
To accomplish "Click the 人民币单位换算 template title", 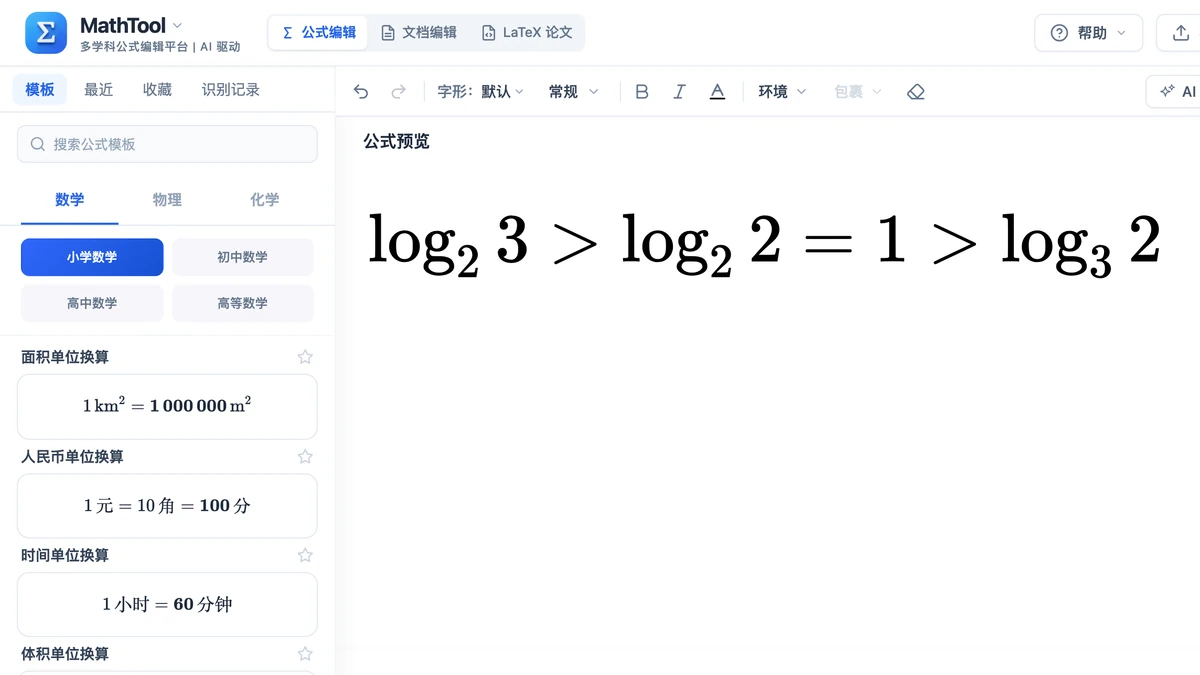I will (x=72, y=456).
